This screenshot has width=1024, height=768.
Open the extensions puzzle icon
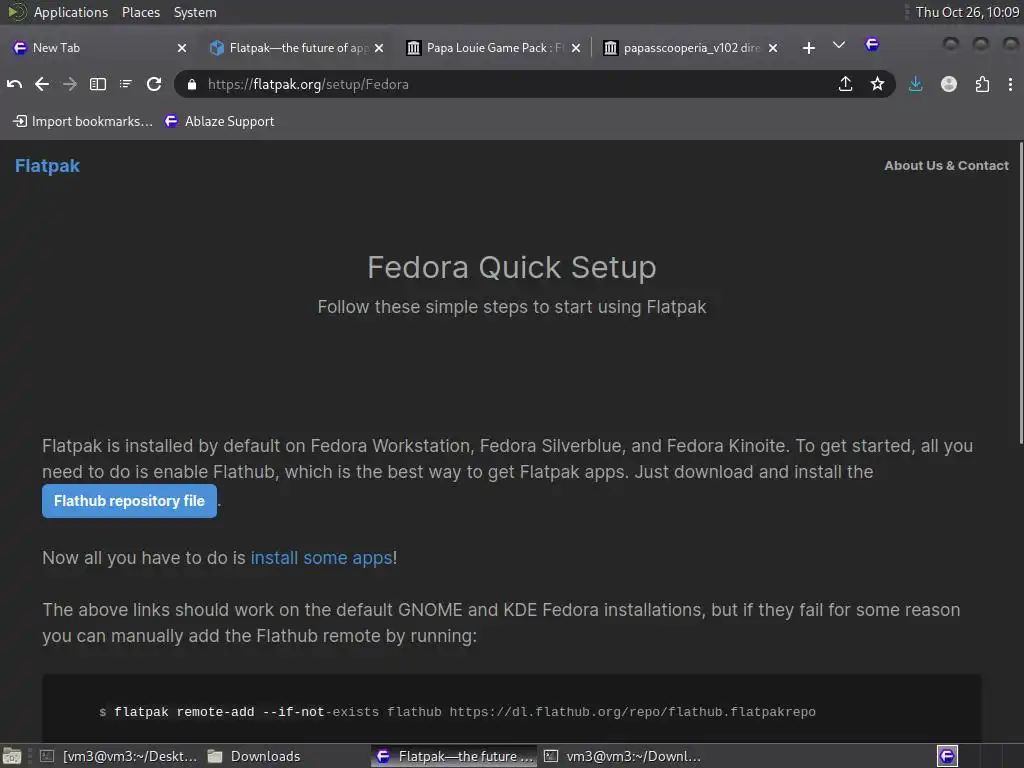click(x=982, y=84)
